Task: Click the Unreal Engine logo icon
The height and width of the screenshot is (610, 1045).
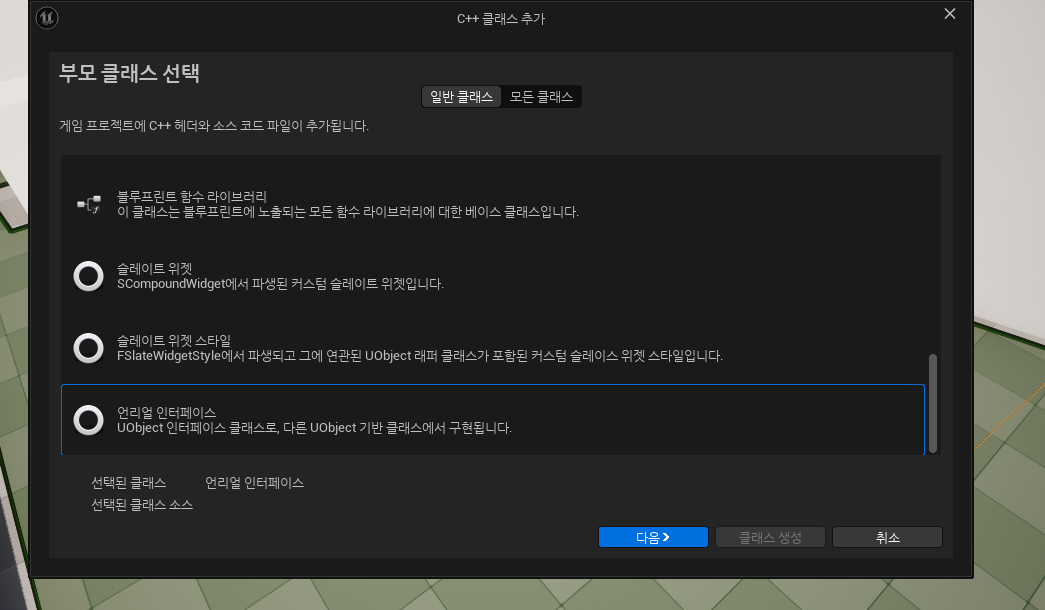Action: pyautogui.click(x=47, y=18)
